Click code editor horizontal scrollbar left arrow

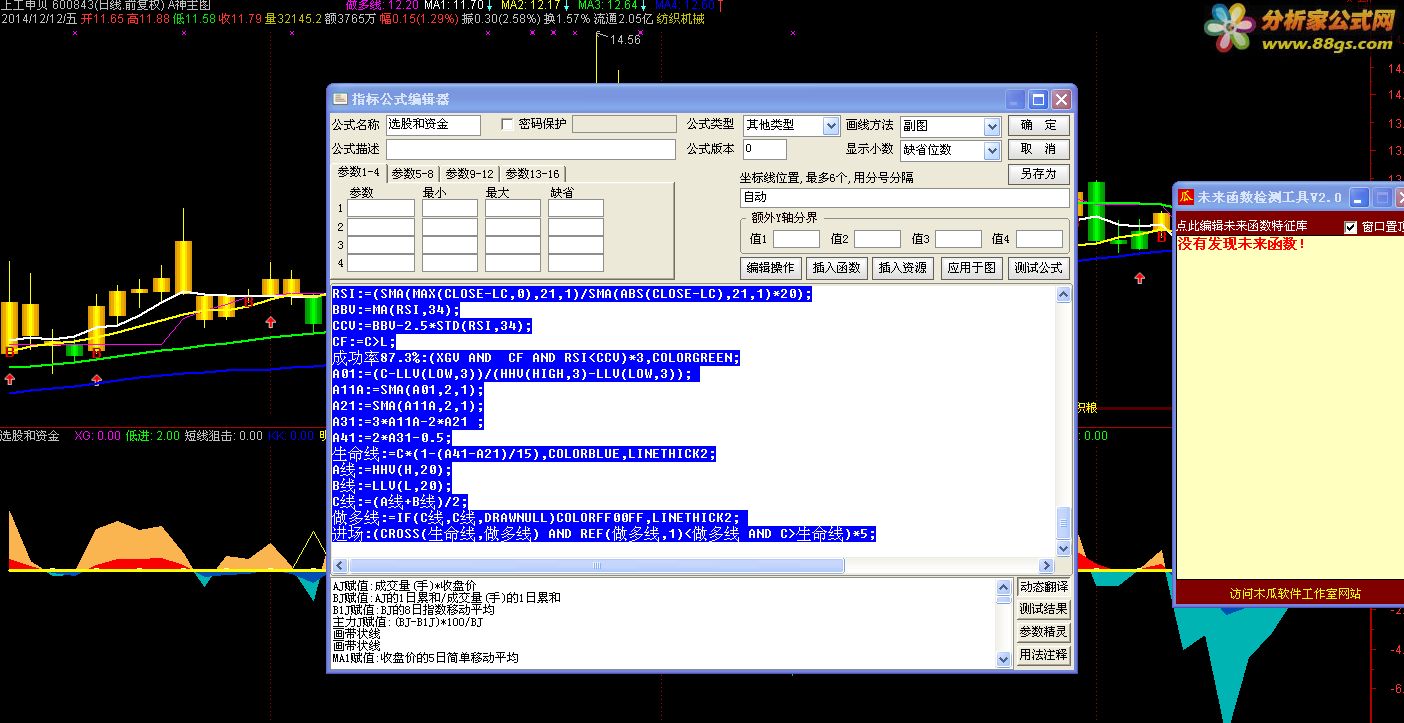click(339, 566)
